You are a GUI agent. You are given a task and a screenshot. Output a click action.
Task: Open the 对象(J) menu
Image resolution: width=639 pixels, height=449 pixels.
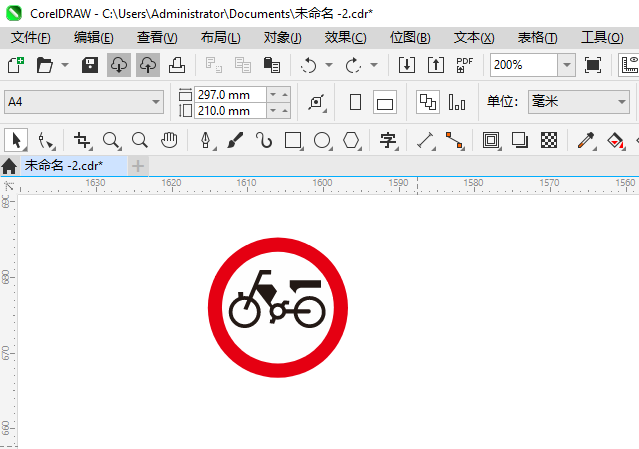click(282, 38)
